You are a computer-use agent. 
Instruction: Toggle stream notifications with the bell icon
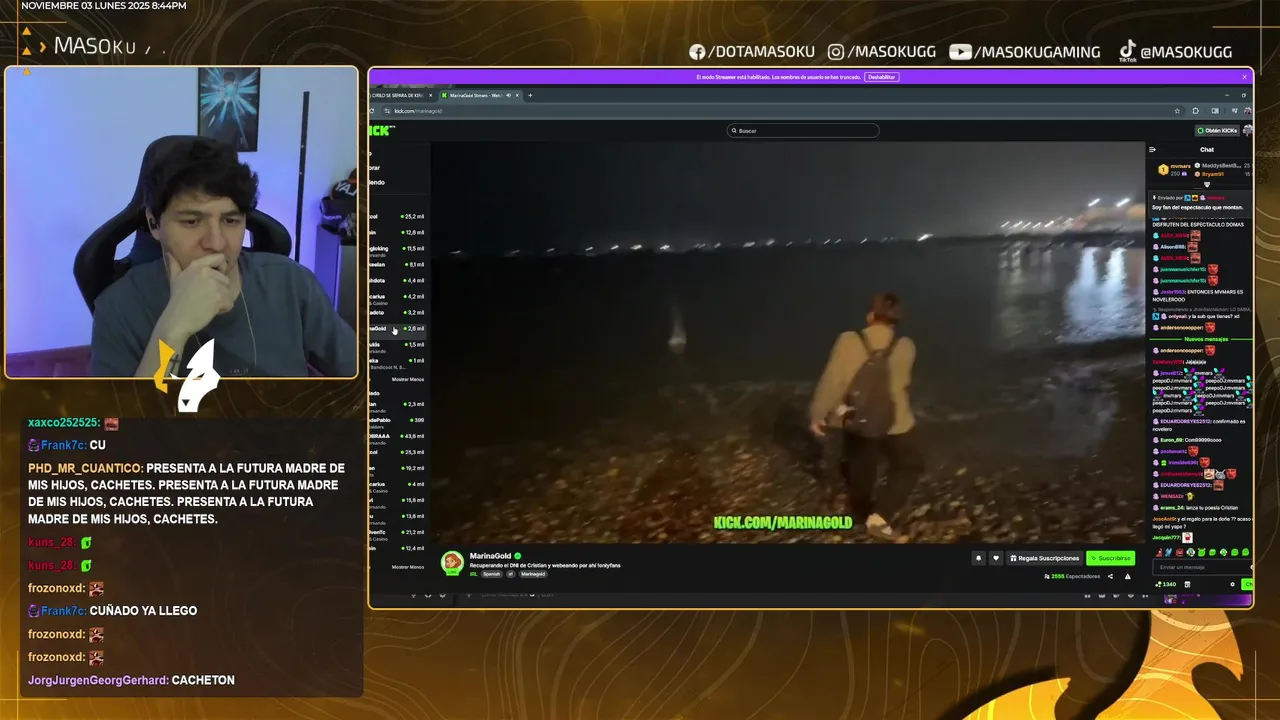pyautogui.click(x=978, y=558)
